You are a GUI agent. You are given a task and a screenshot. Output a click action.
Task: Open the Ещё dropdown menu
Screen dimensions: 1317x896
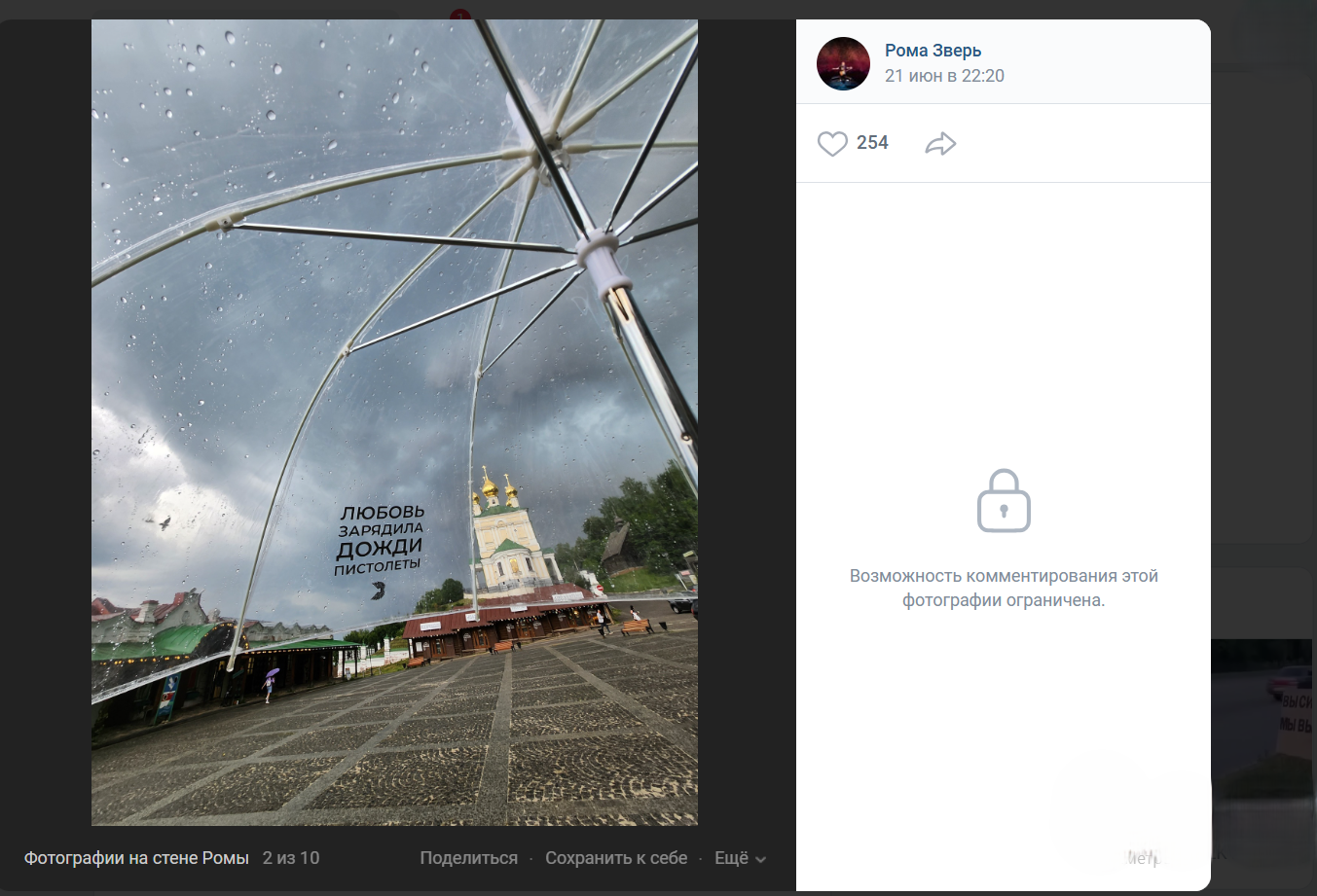pos(732,858)
